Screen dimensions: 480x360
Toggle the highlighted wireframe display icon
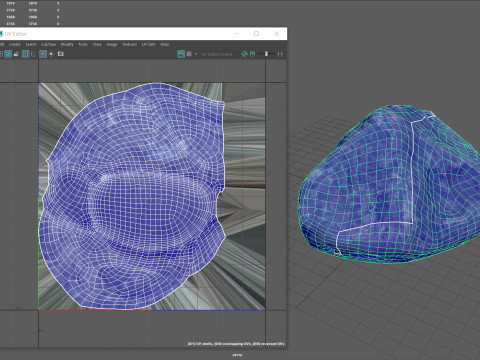[x=8, y=54]
